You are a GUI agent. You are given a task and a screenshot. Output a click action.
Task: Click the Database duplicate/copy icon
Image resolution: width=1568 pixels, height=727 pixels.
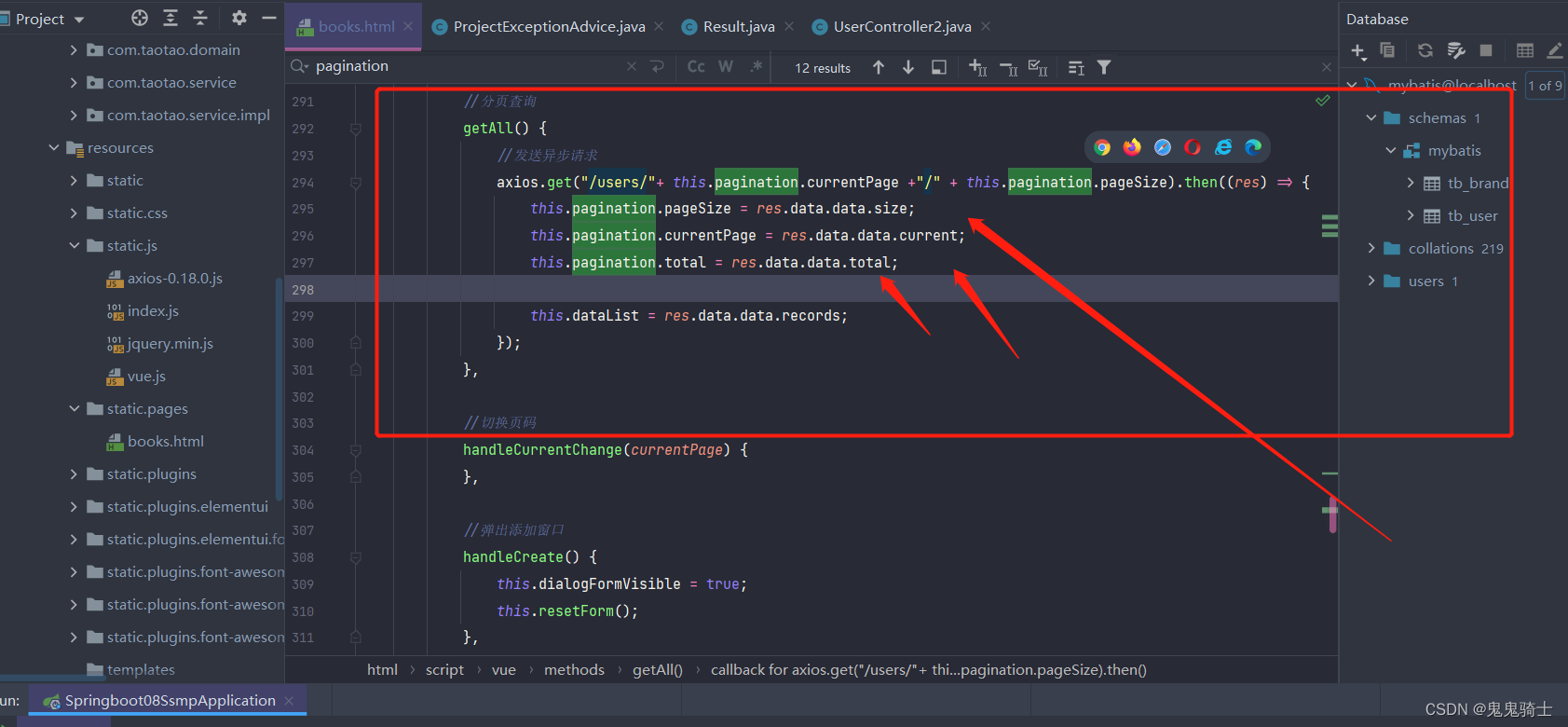[x=1387, y=50]
